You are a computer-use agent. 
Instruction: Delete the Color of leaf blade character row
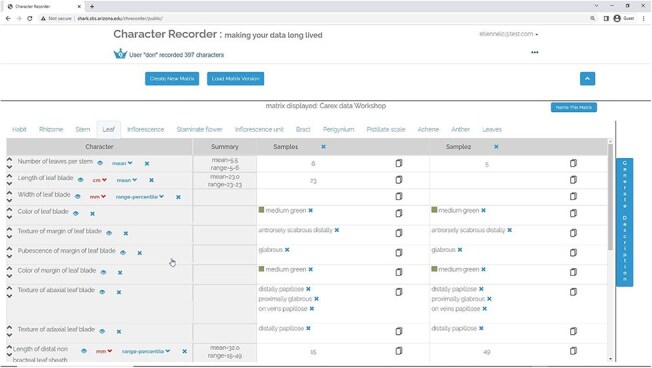click(92, 214)
